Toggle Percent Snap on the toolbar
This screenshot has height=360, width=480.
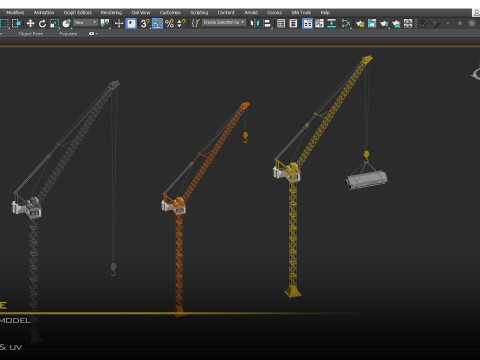coord(169,23)
